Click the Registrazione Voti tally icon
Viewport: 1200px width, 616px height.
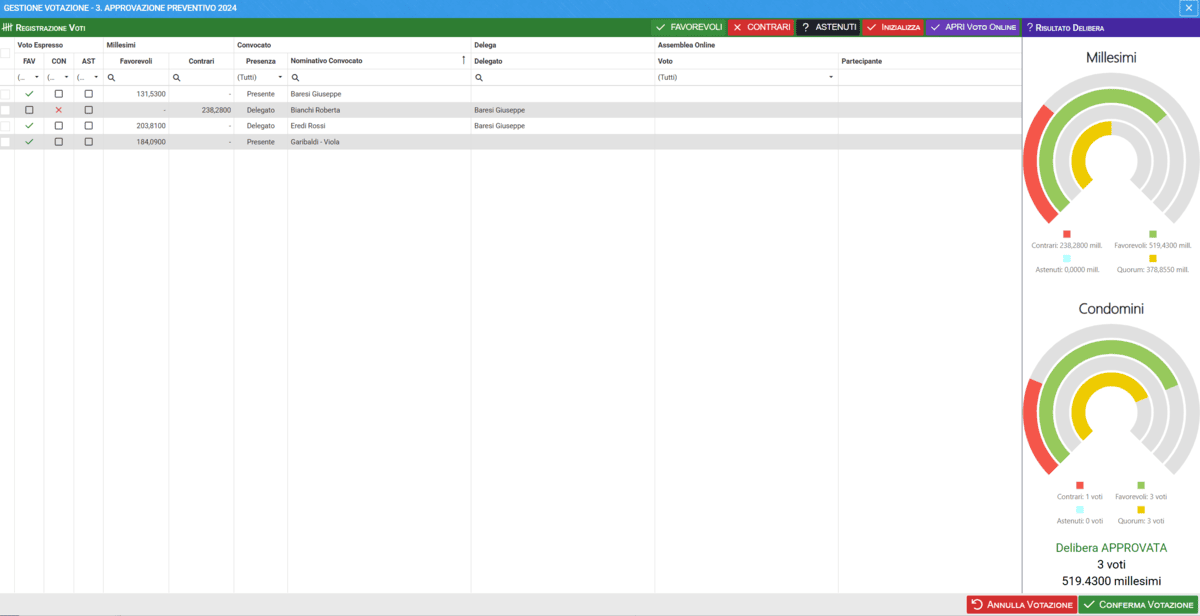coord(7,28)
